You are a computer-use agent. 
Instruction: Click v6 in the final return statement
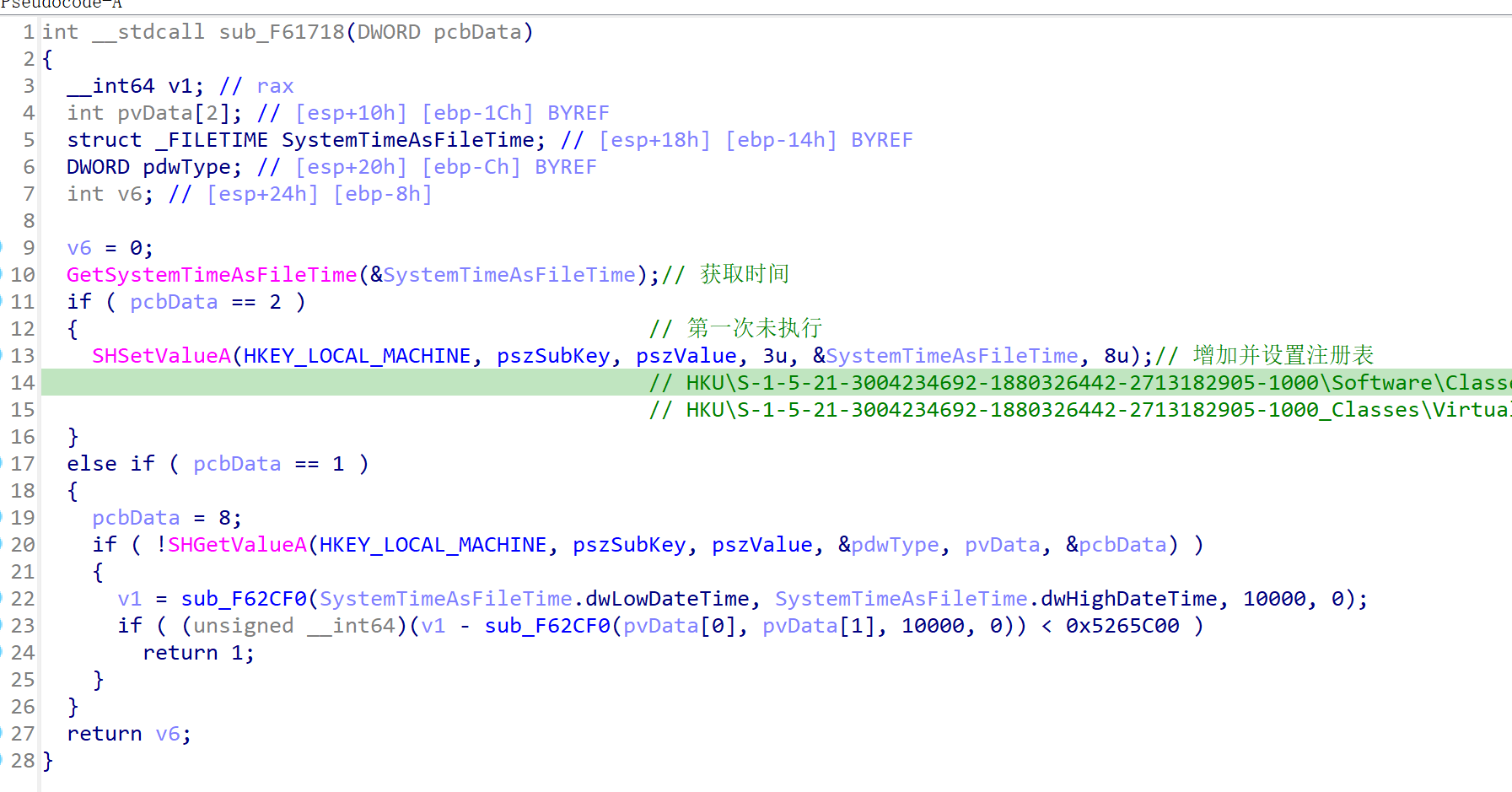[168, 734]
